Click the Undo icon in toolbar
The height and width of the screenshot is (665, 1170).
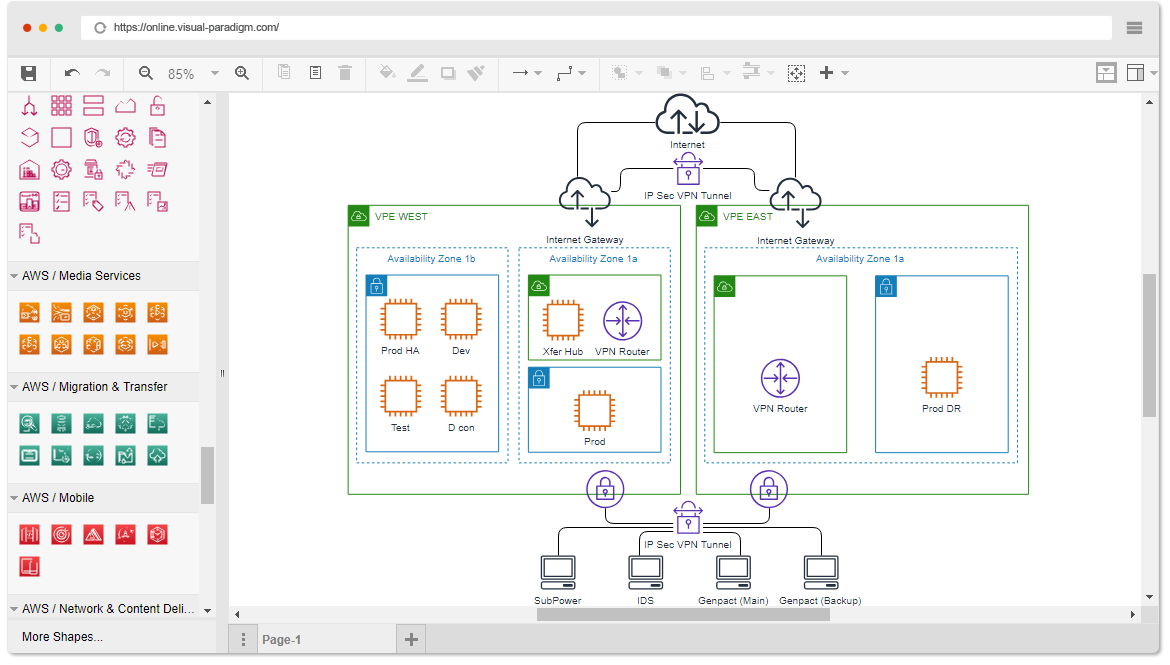[x=70, y=73]
